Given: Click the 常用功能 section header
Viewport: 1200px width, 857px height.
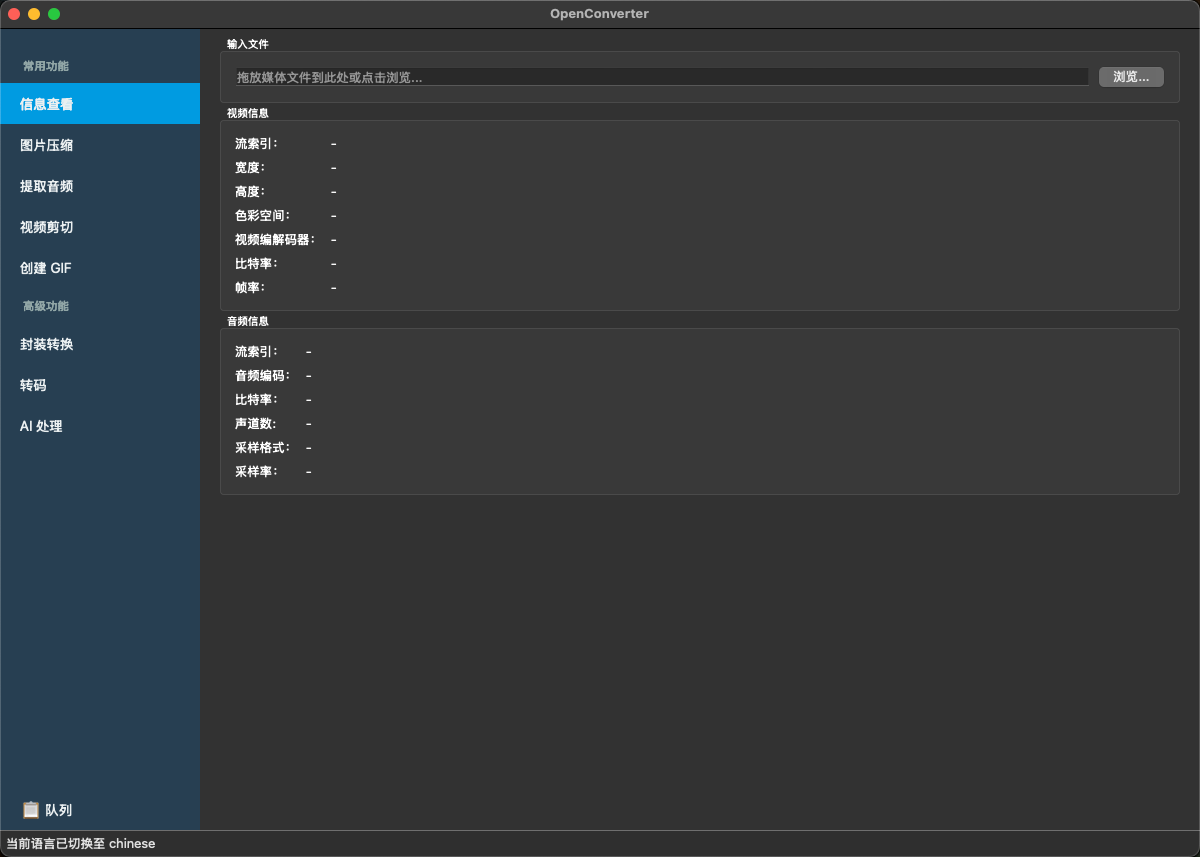Looking at the screenshot, I should [46, 66].
